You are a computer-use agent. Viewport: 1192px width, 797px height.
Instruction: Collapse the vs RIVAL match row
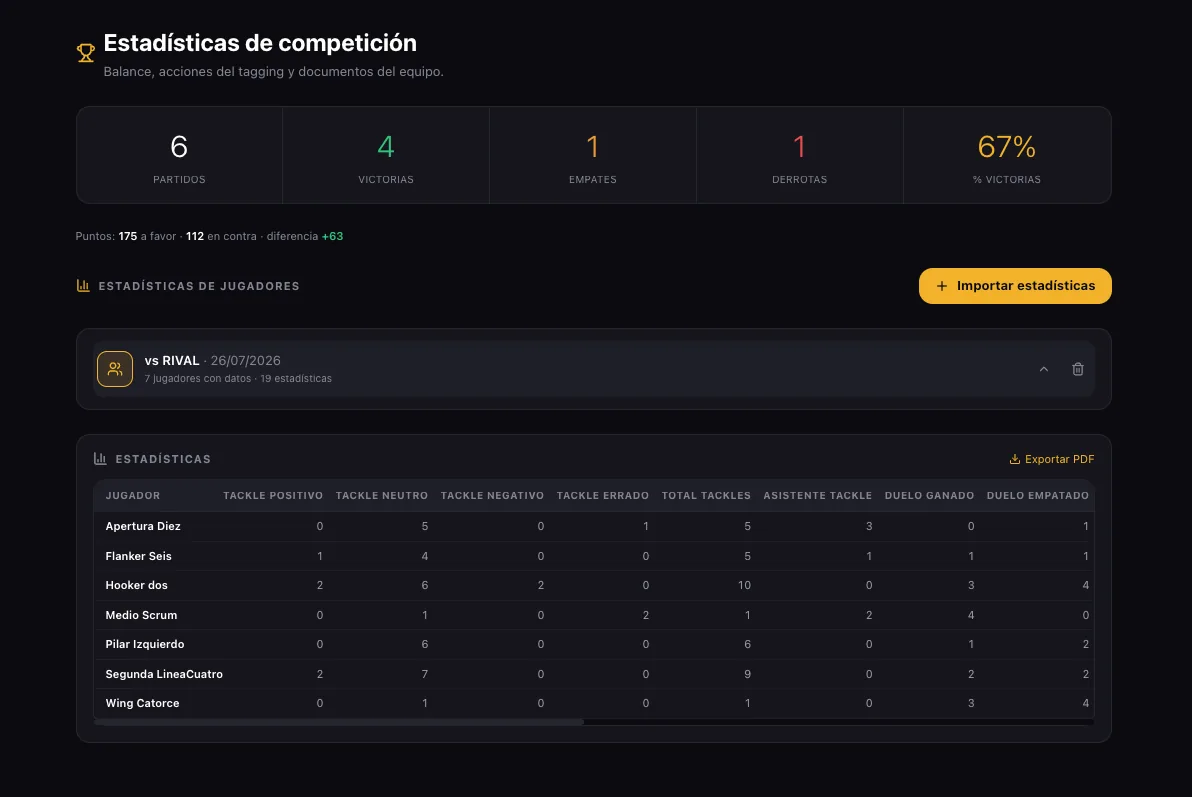pyautogui.click(x=1044, y=369)
